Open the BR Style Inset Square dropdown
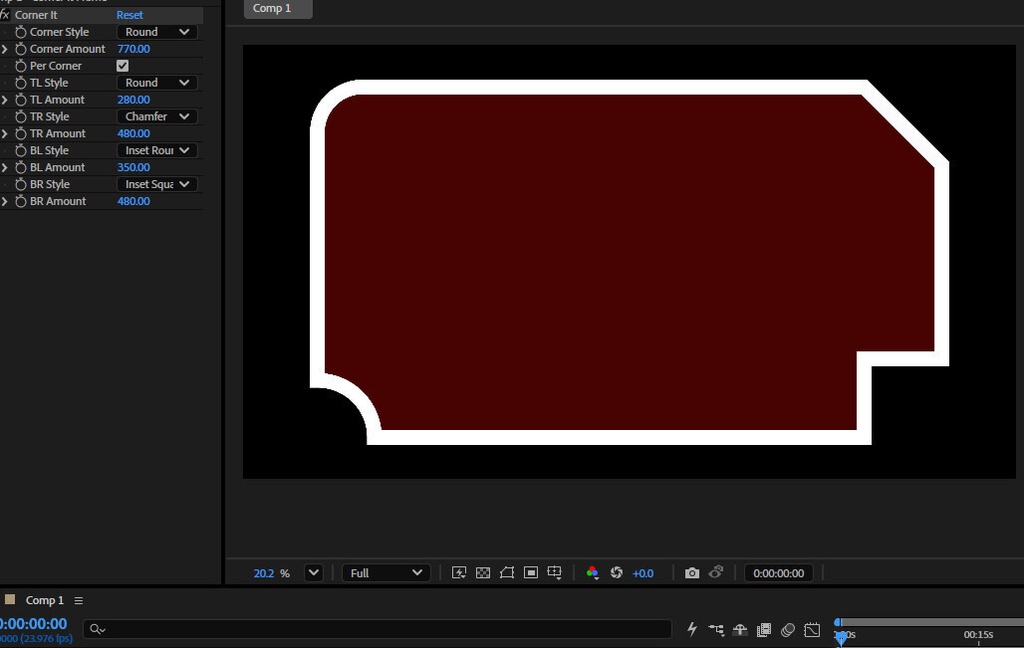Screen dimensions: 1024x648 (x=157, y=185)
